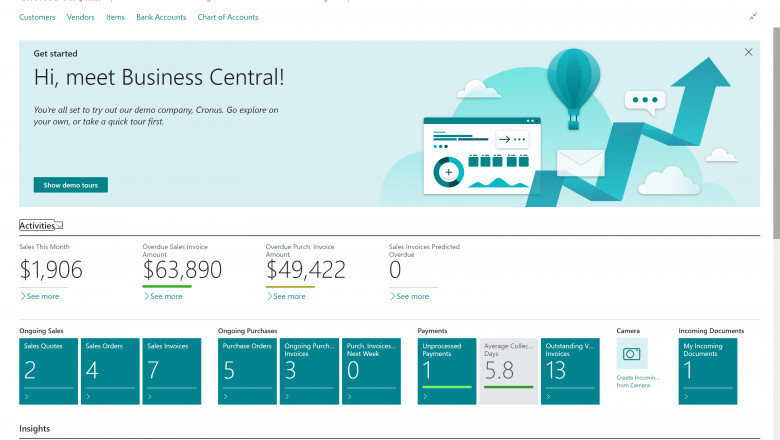See more under Sales Invoices Predicted Overdue
Screen dimensions: 780x440
(x=409, y=296)
